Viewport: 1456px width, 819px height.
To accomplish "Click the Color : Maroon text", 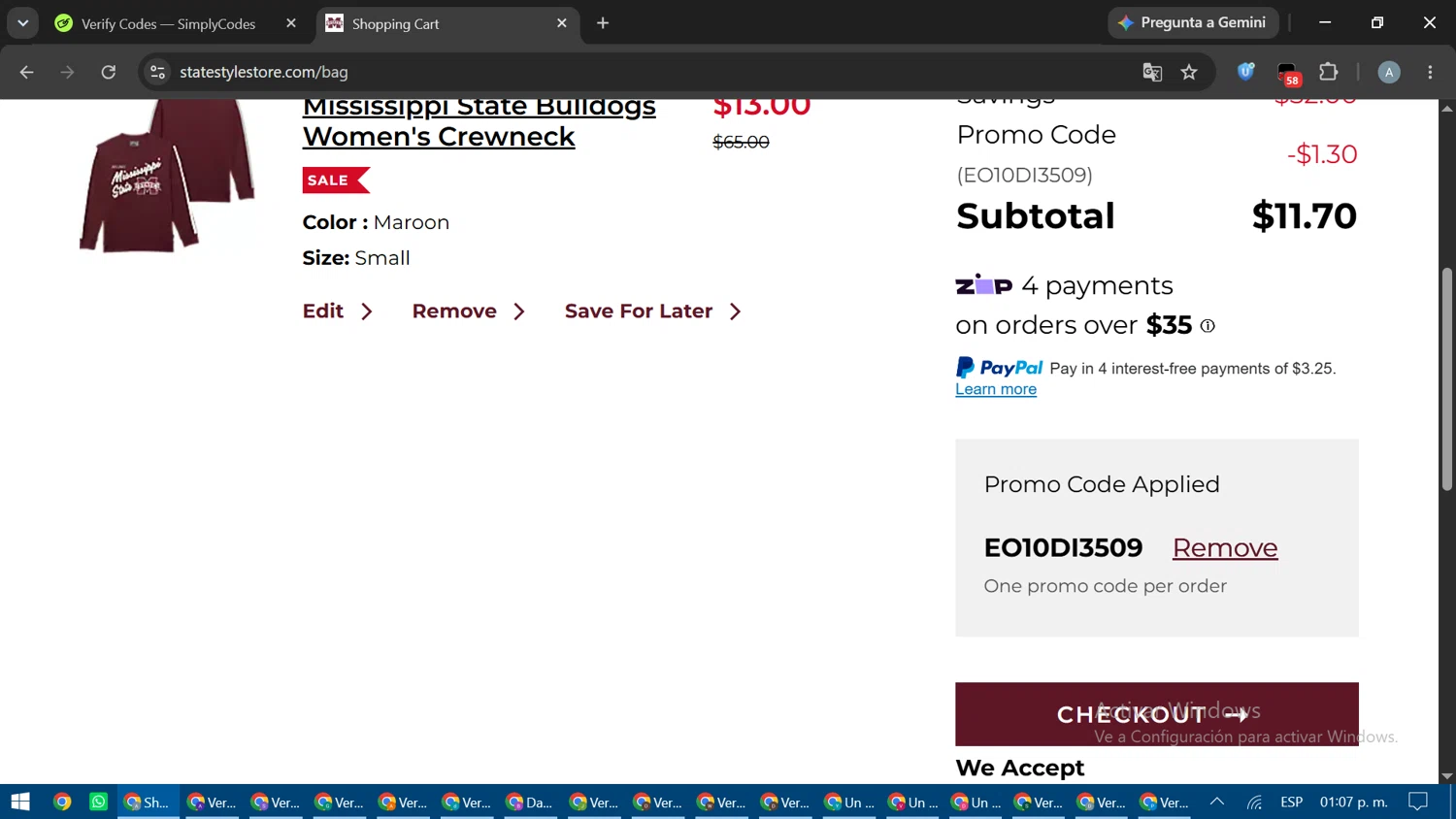I will [376, 222].
